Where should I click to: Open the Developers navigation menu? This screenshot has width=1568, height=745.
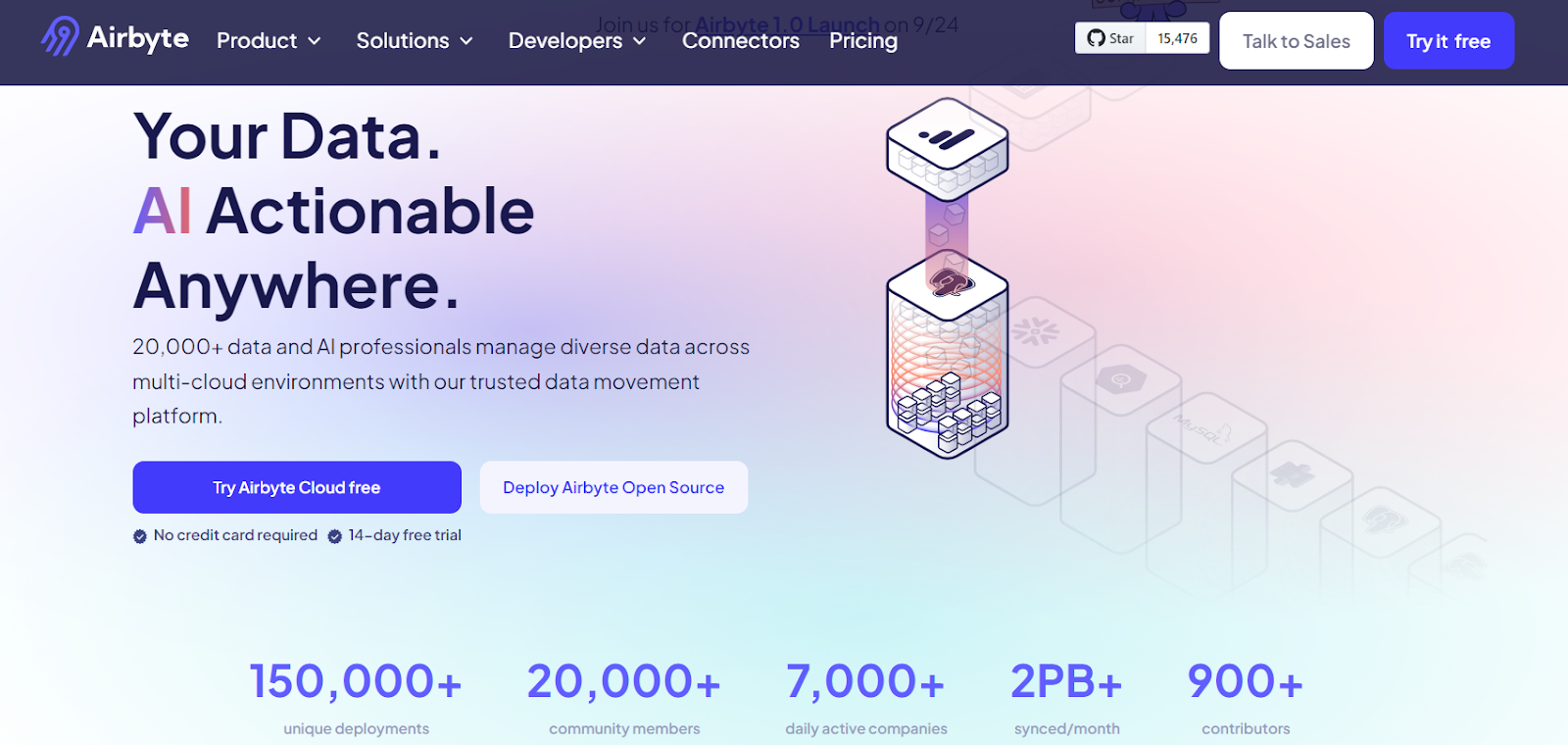pos(577,41)
